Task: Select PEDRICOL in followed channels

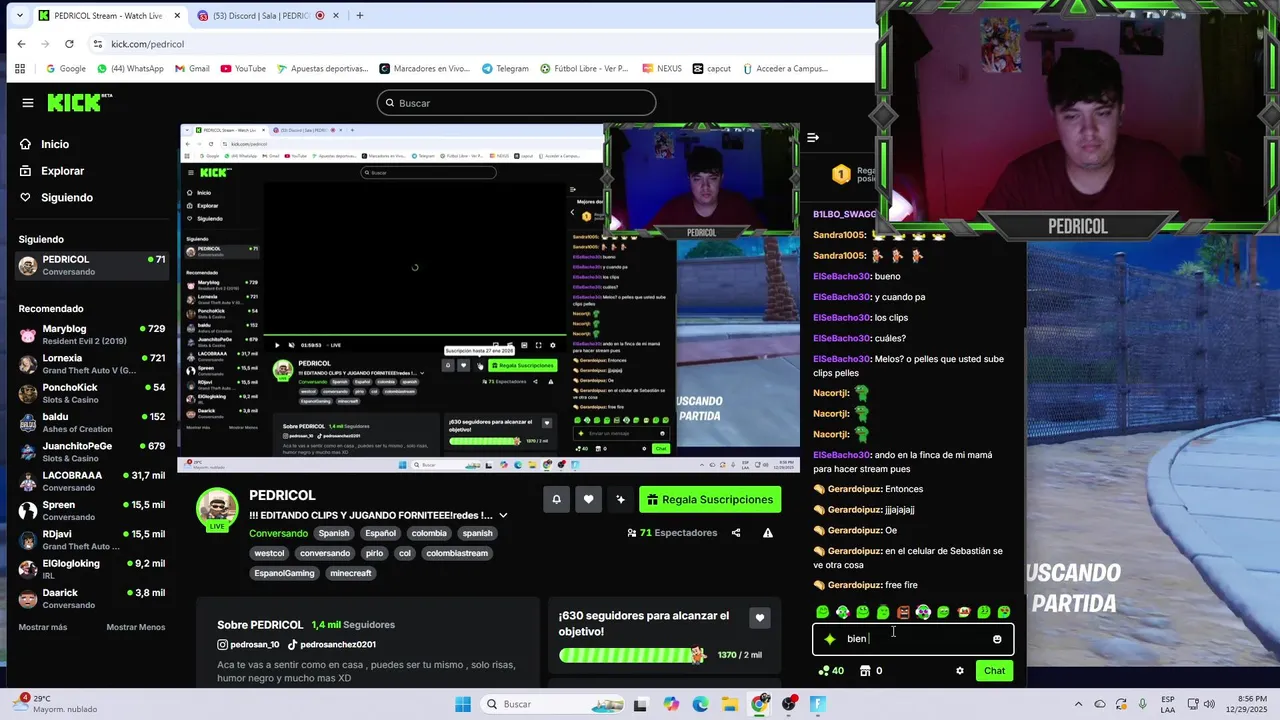Action: [x=92, y=265]
